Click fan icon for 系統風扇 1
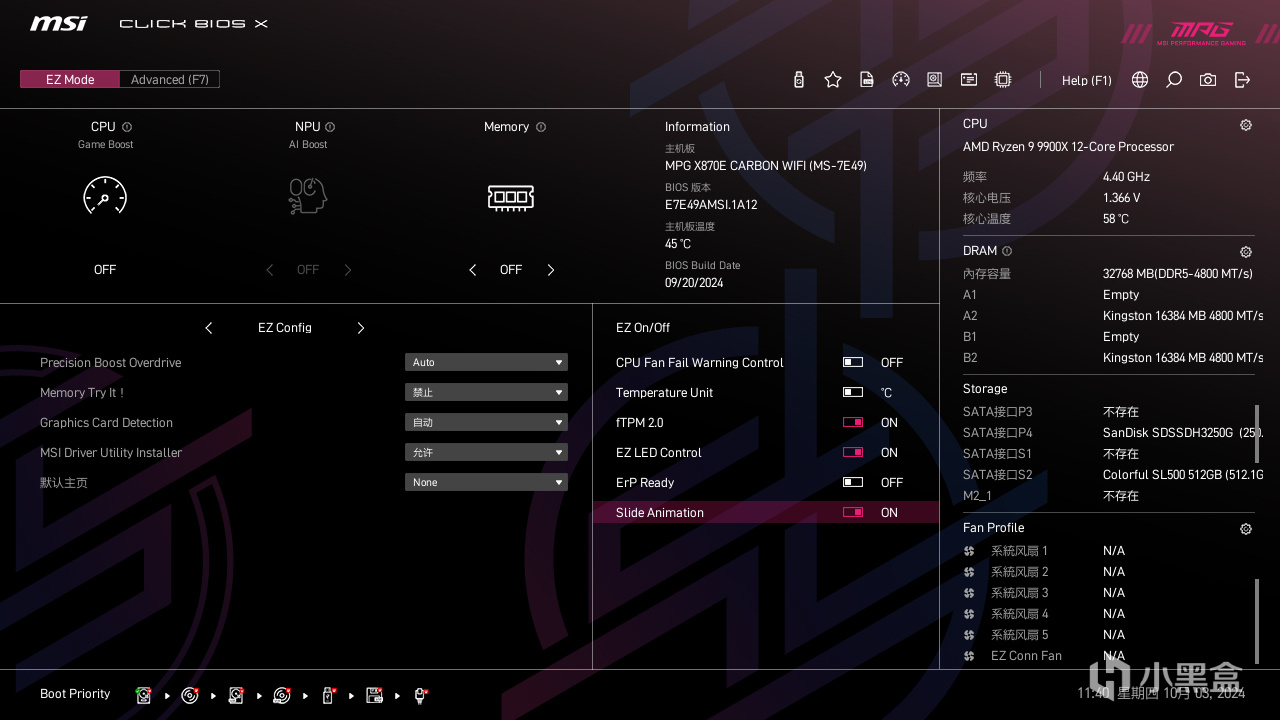 (969, 551)
